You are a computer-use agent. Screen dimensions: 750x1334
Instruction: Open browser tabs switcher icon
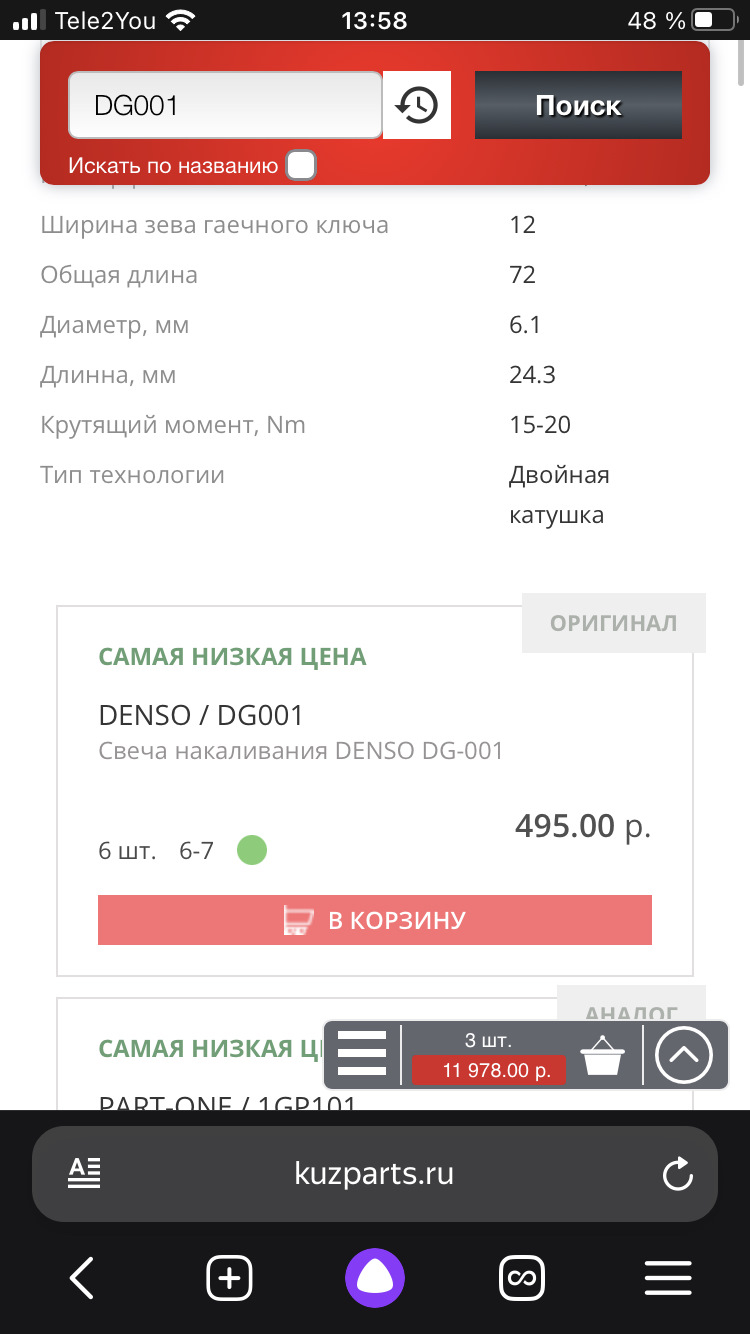(520, 1278)
